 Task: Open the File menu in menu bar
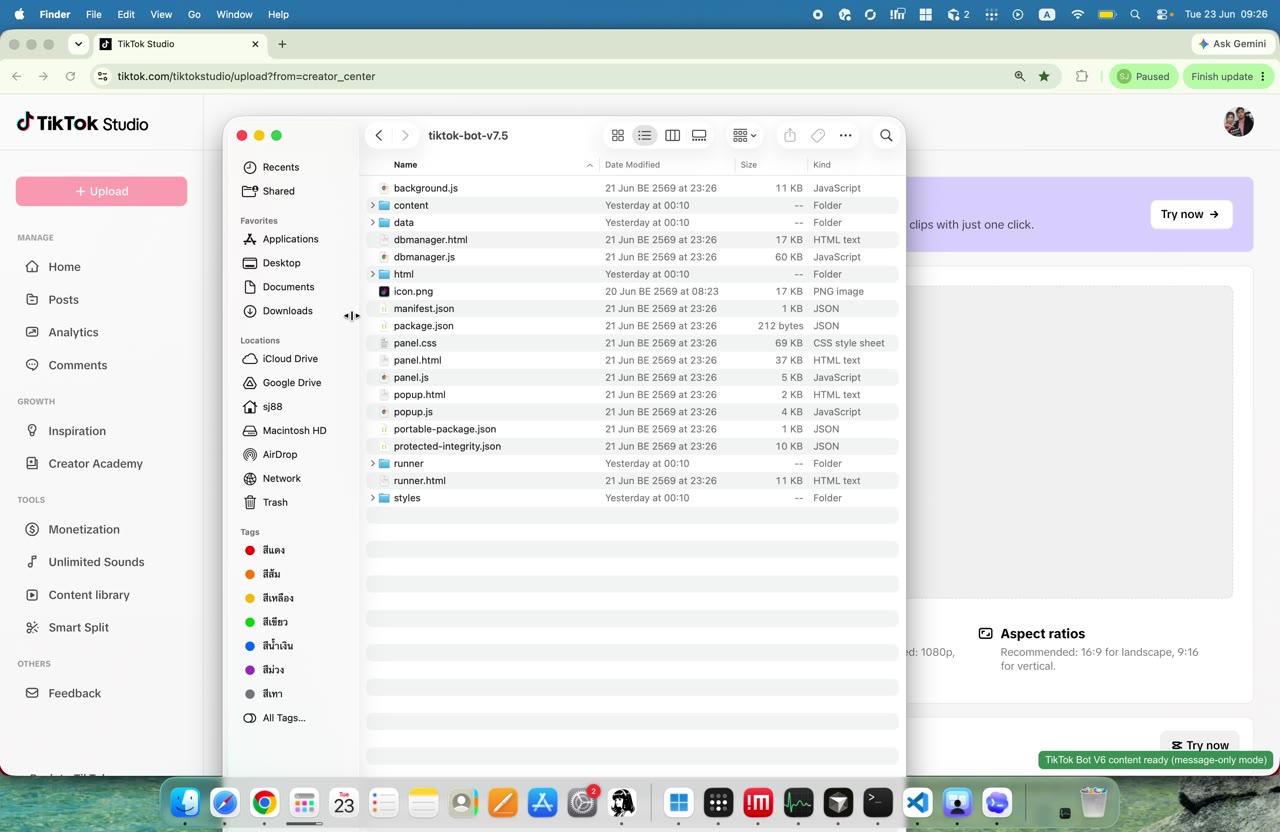(x=93, y=15)
